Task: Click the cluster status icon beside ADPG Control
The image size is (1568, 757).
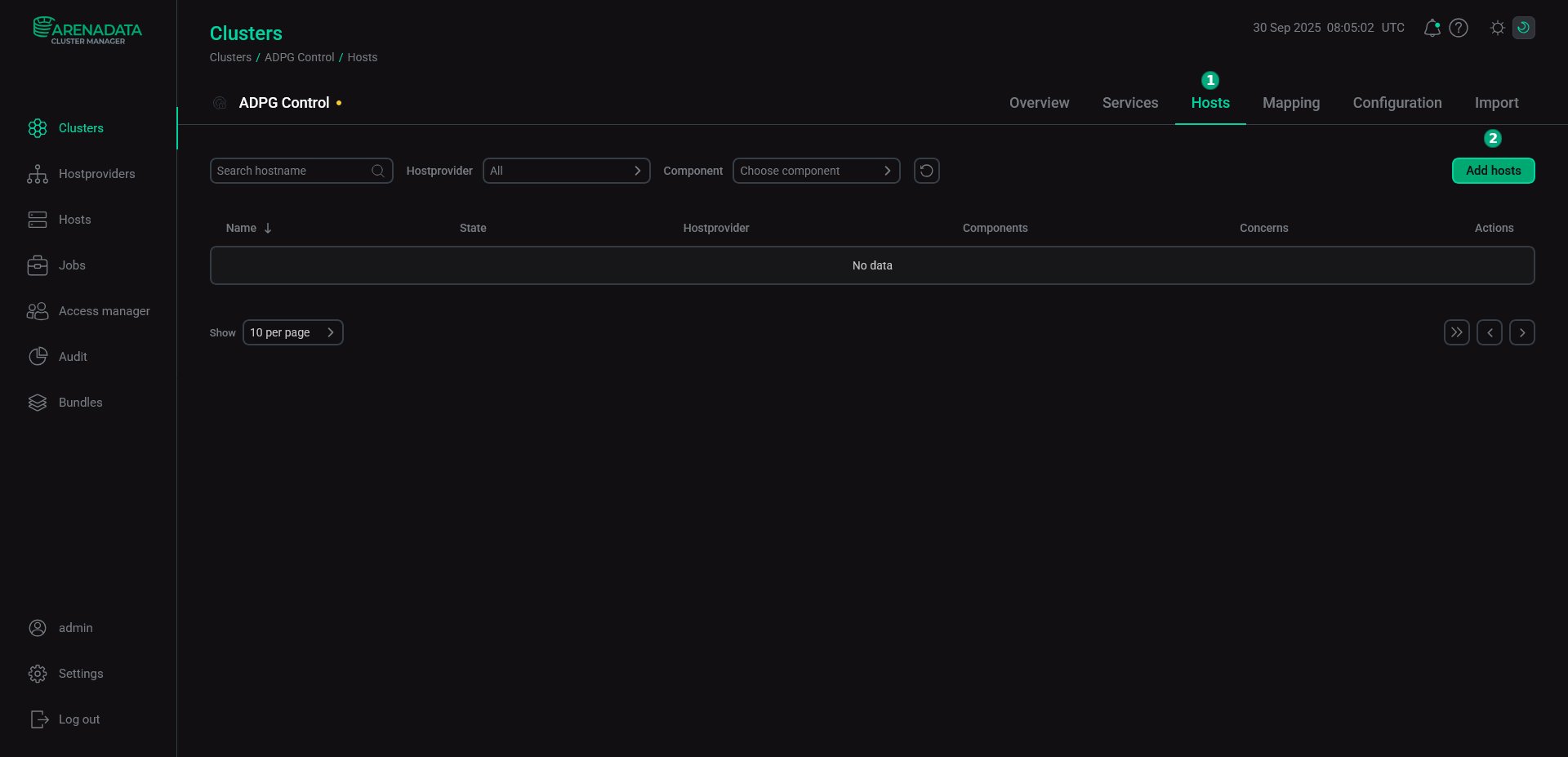Action: 219,102
